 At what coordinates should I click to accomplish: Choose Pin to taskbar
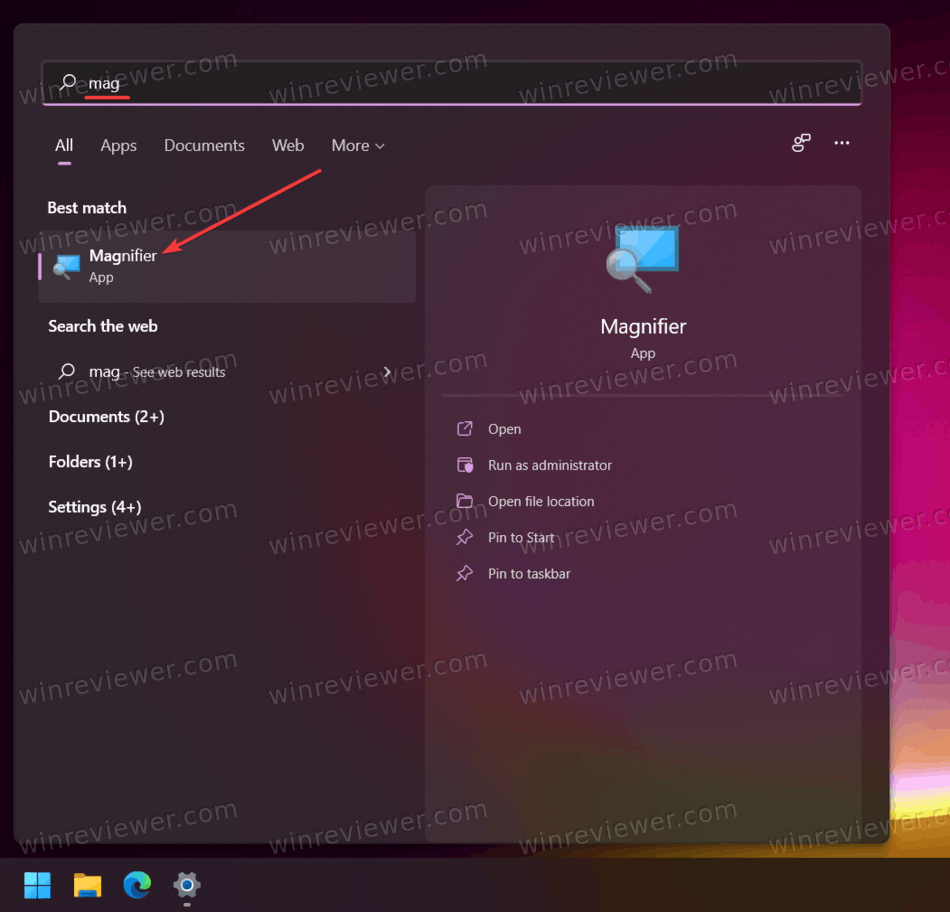click(x=529, y=574)
